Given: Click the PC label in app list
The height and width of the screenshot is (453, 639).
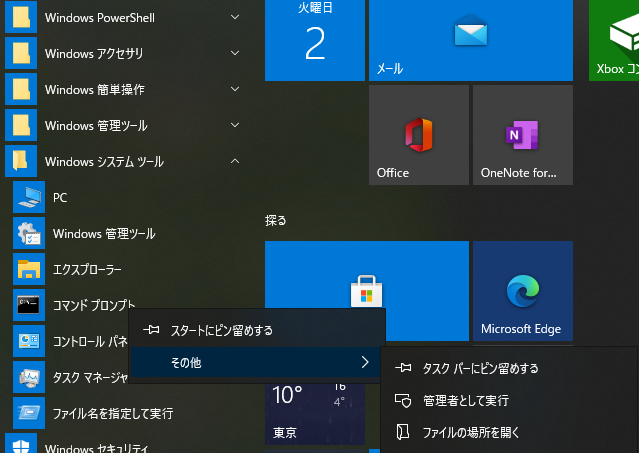Looking at the screenshot, I should (60, 198).
